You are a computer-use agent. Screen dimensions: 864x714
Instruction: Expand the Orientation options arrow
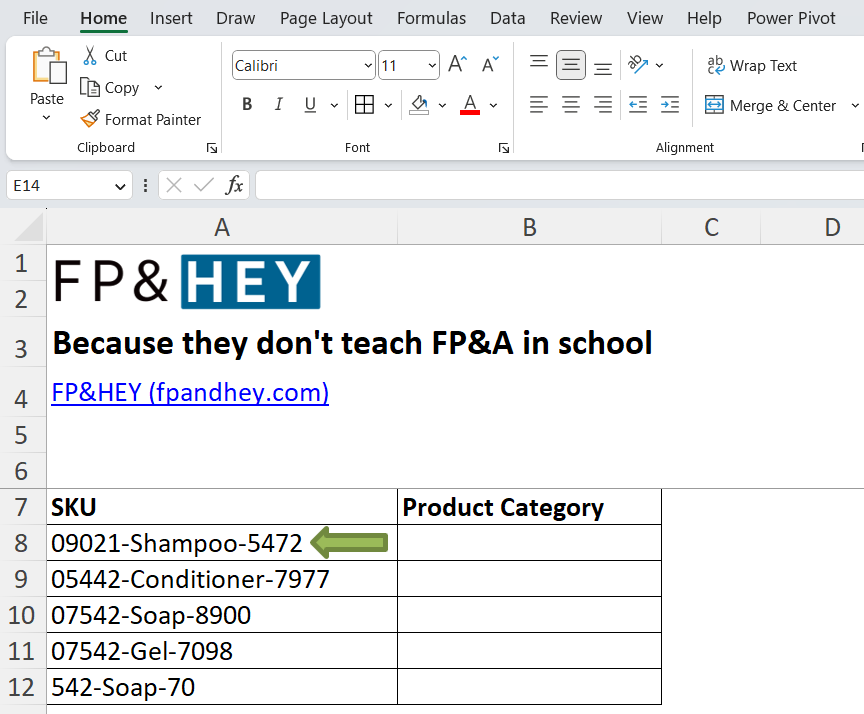pos(660,66)
